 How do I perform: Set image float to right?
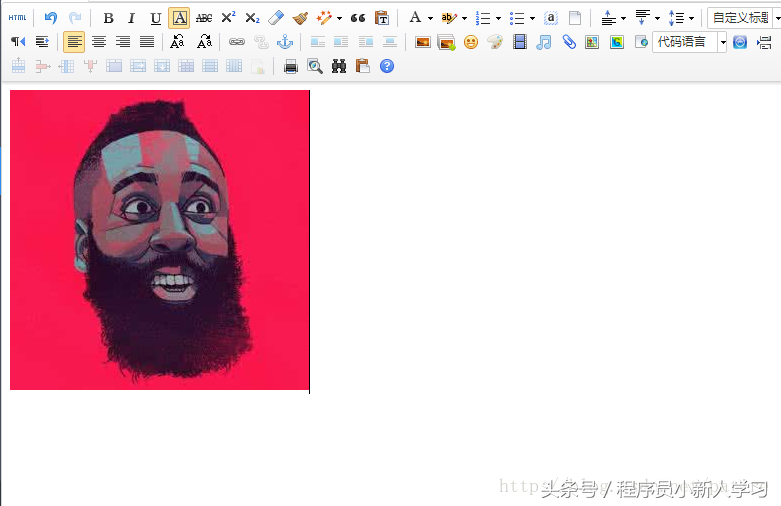[366, 42]
